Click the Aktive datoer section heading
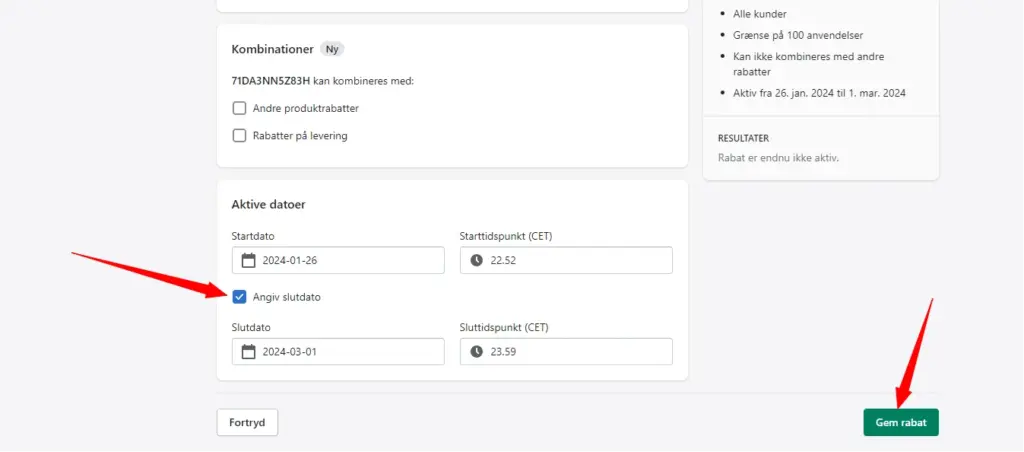 268,204
